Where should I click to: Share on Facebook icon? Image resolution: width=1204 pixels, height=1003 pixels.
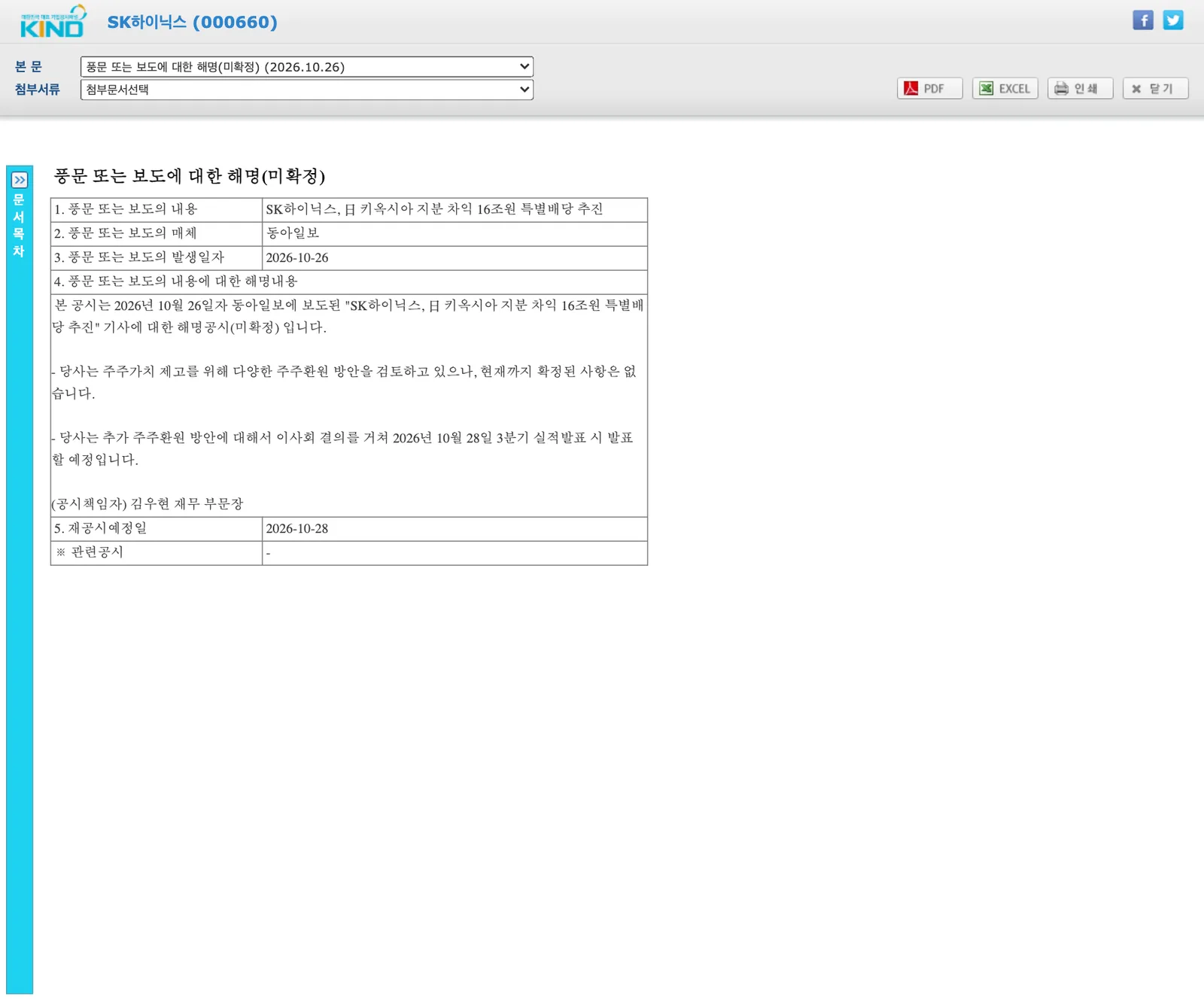(1143, 20)
